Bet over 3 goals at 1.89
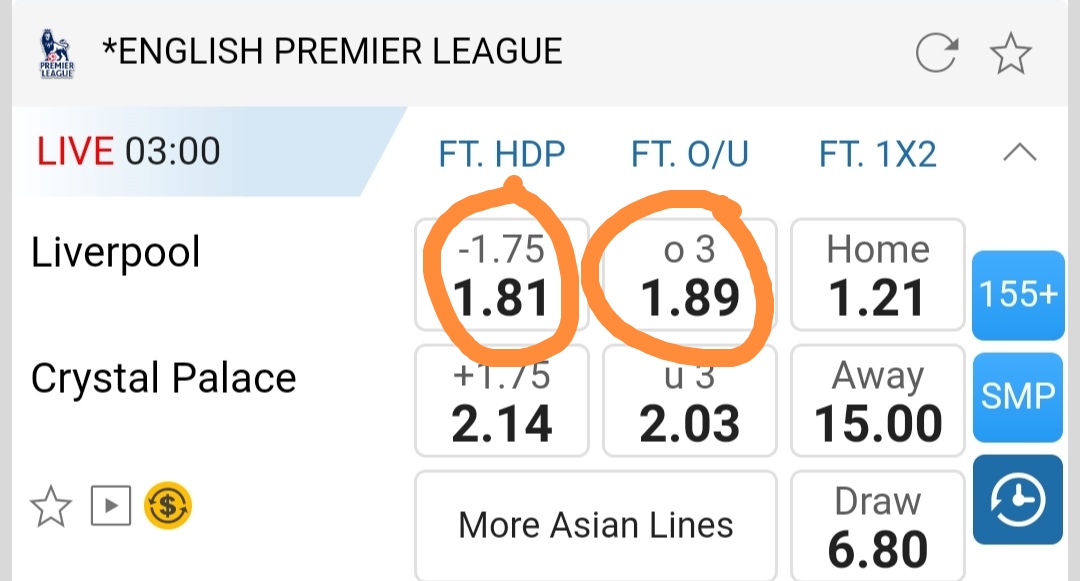 click(x=690, y=275)
